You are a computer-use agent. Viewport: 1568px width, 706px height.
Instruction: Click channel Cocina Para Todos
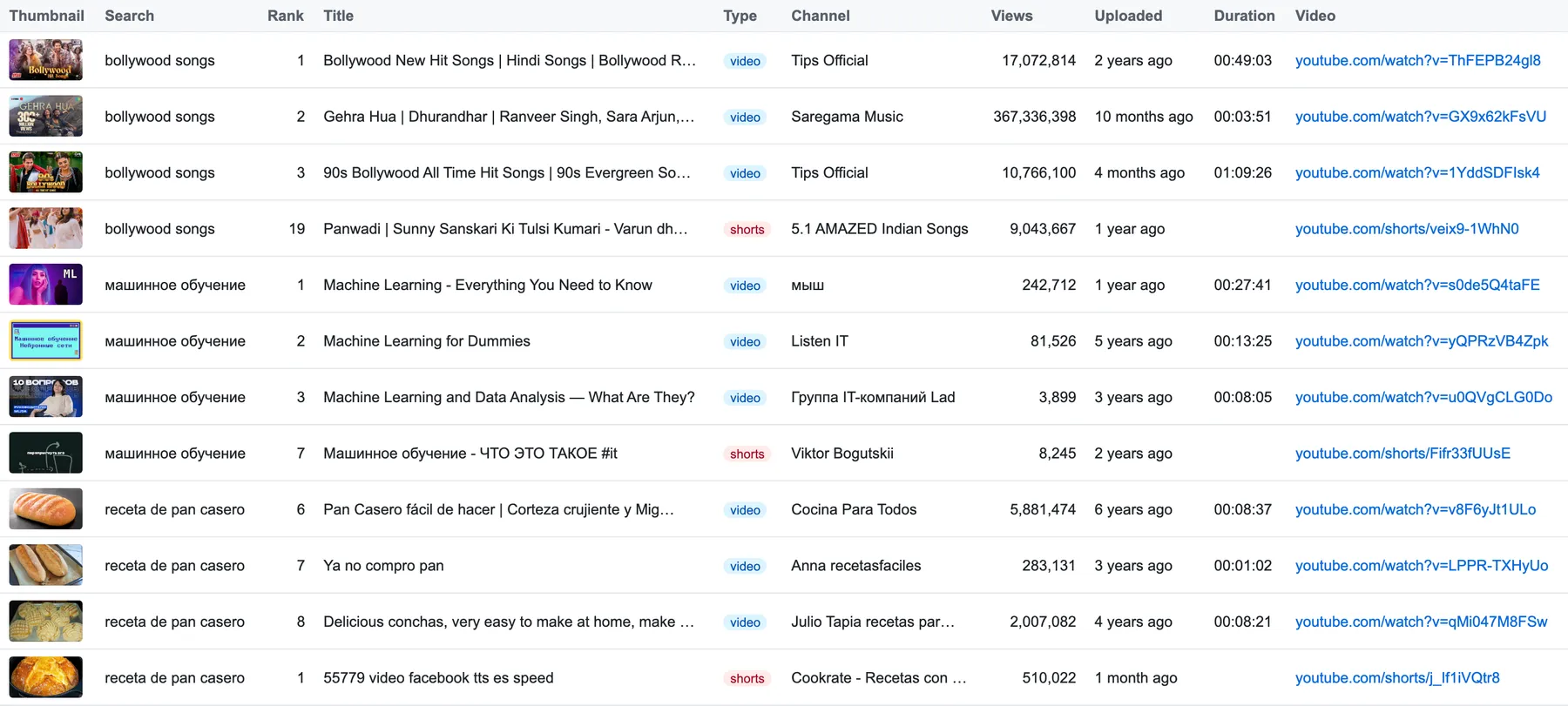pos(854,509)
